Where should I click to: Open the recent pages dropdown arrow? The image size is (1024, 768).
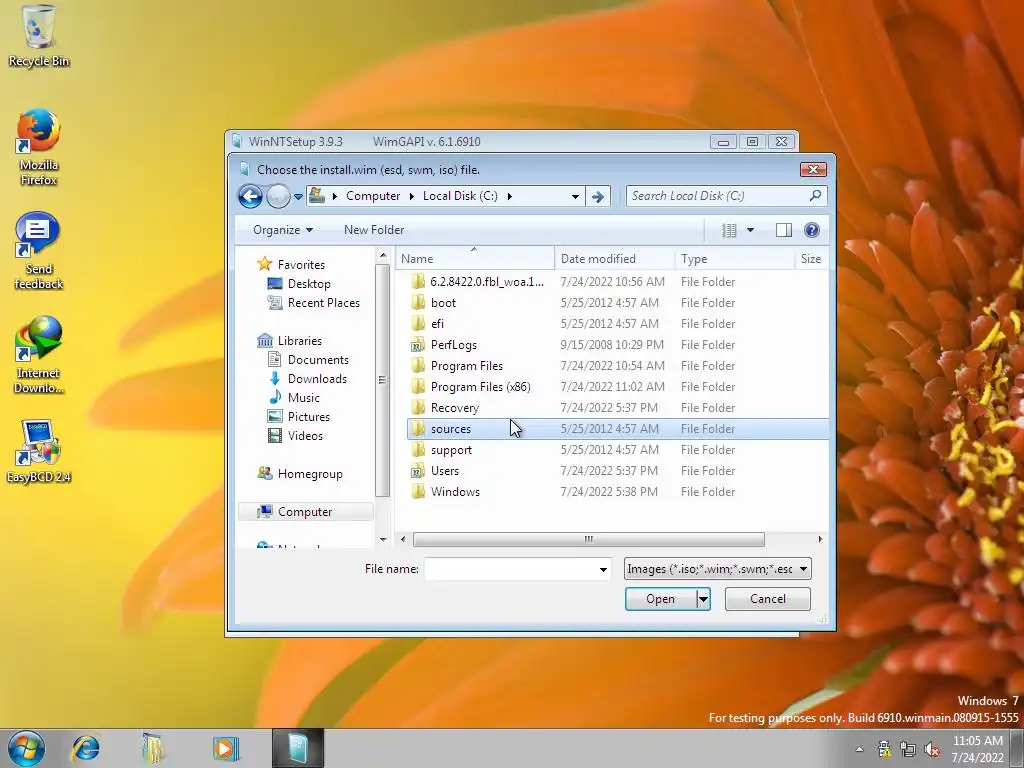[x=298, y=196]
